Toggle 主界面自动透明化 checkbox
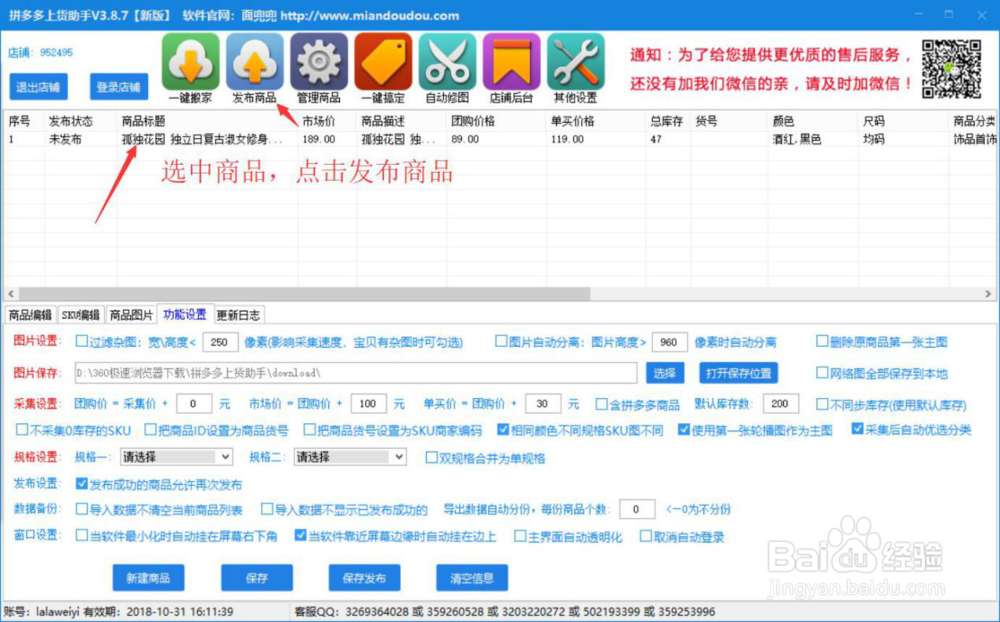Image resolution: width=1000 pixels, height=622 pixels. click(520, 536)
